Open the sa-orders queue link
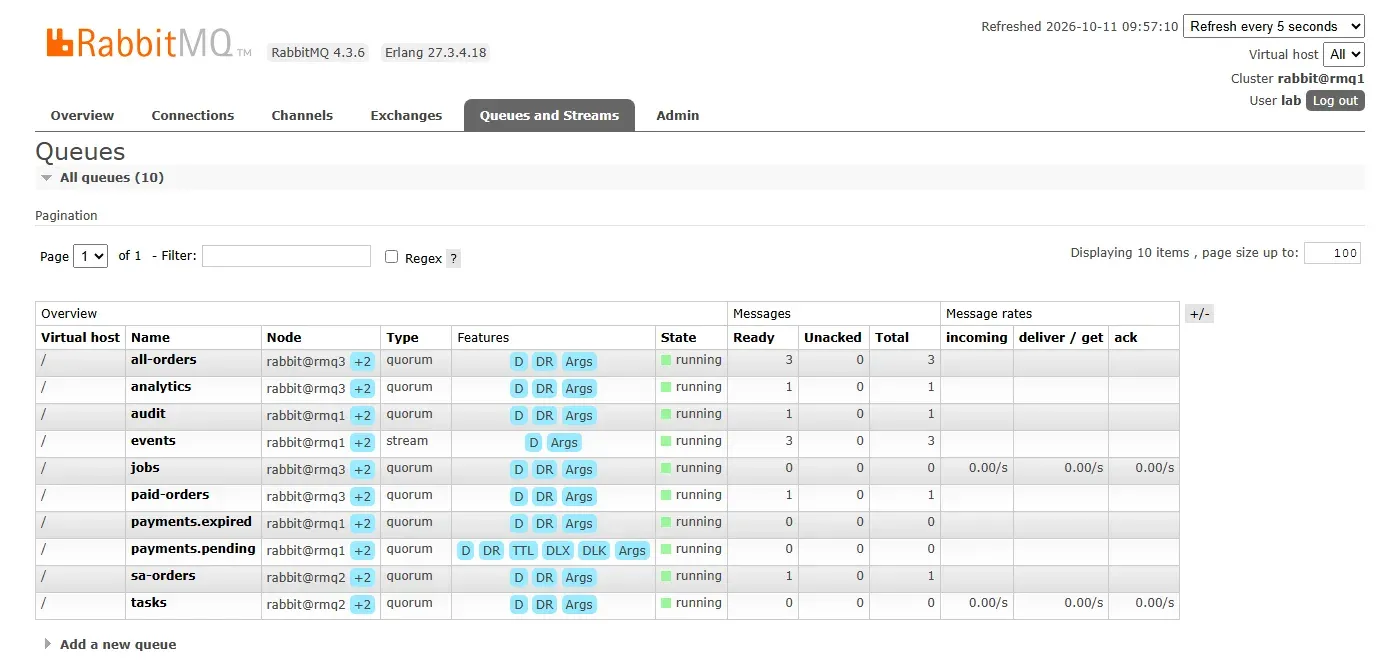Viewport: 1400px width, 660px height. [x=163, y=576]
